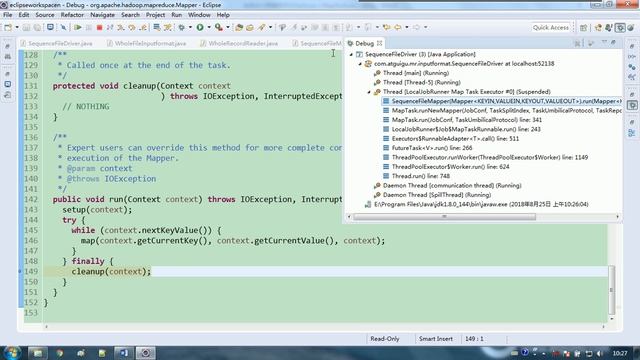Open the External Tools dropdown arrow
The height and width of the screenshot is (360, 640).
pos(228,27)
